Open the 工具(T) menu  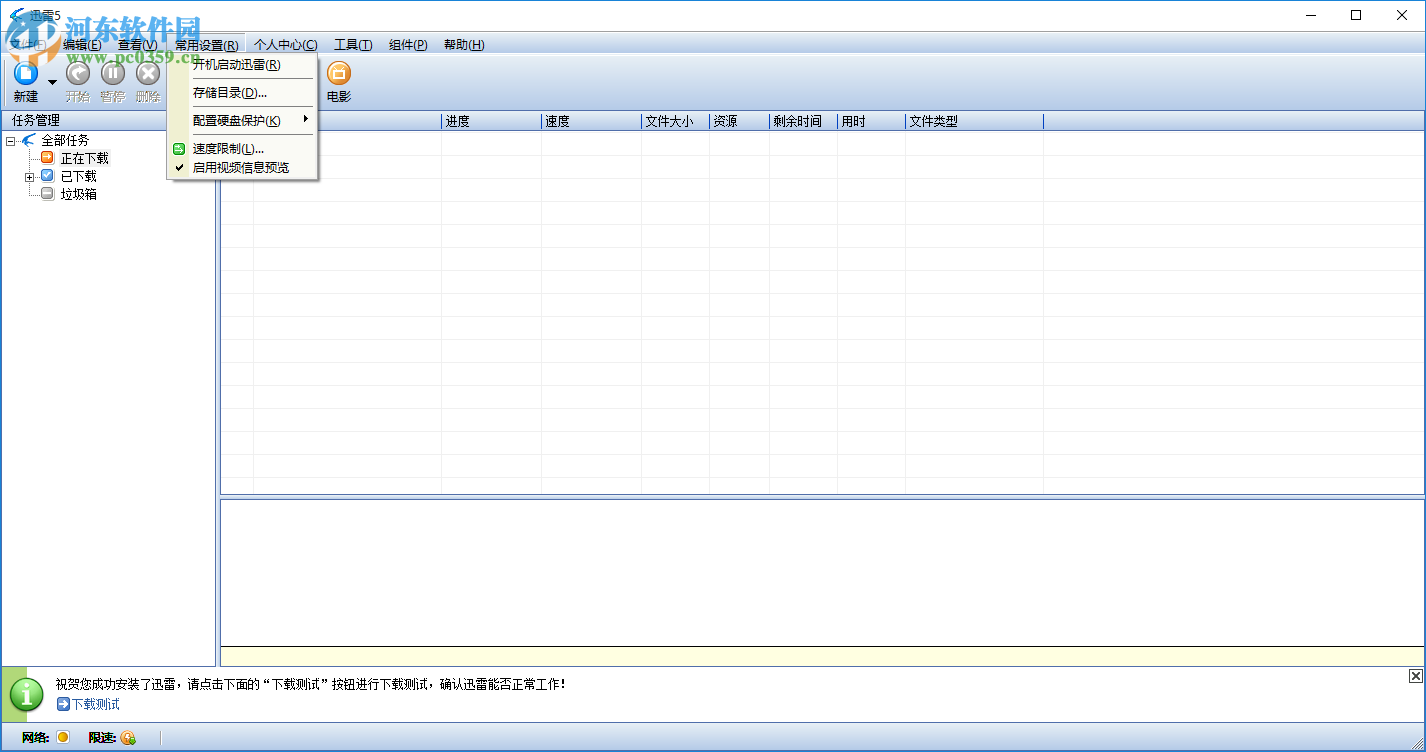coord(353,45)
